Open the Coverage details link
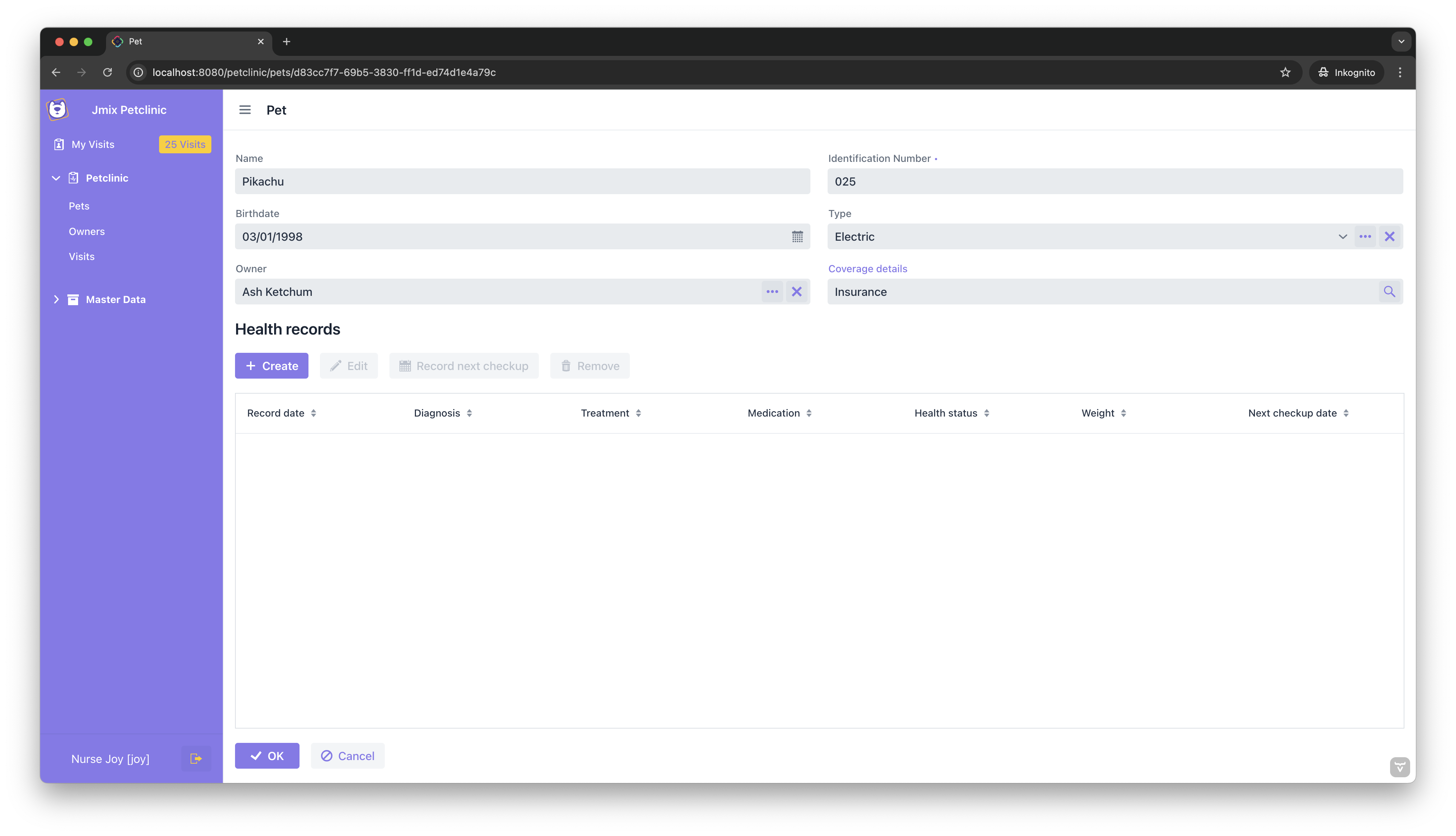 [x=867, y=268]
